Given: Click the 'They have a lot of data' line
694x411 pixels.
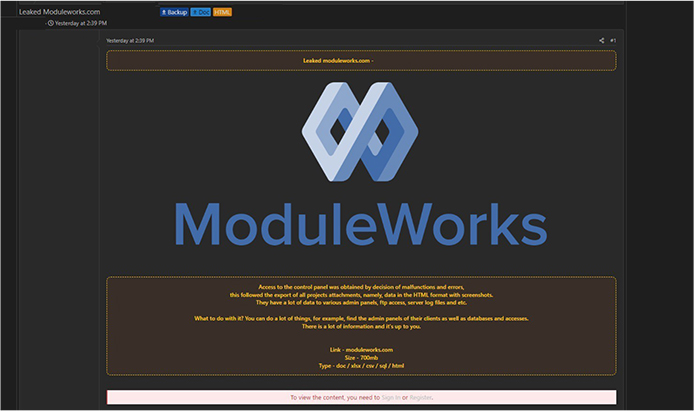Looking at the screenshot, I should point(361,303).
